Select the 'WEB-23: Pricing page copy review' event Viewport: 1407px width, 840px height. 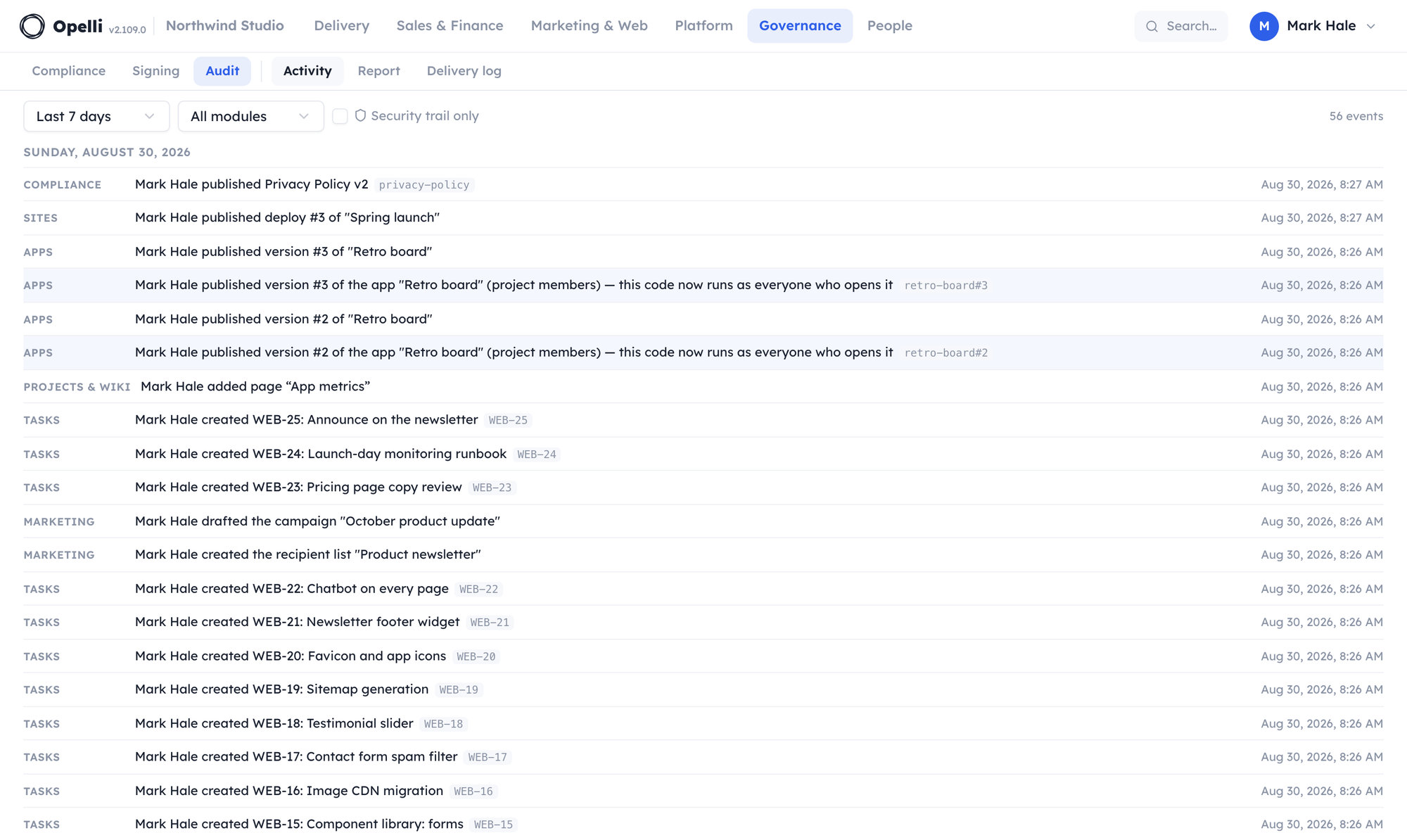pyautogui.click(x=703, y=488)
